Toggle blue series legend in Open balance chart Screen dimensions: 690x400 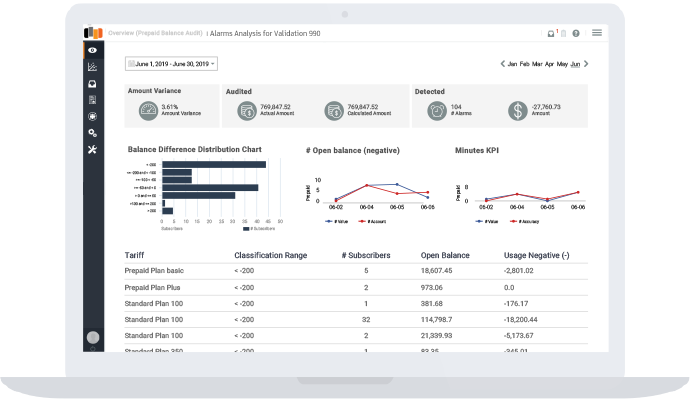point(337,221)
